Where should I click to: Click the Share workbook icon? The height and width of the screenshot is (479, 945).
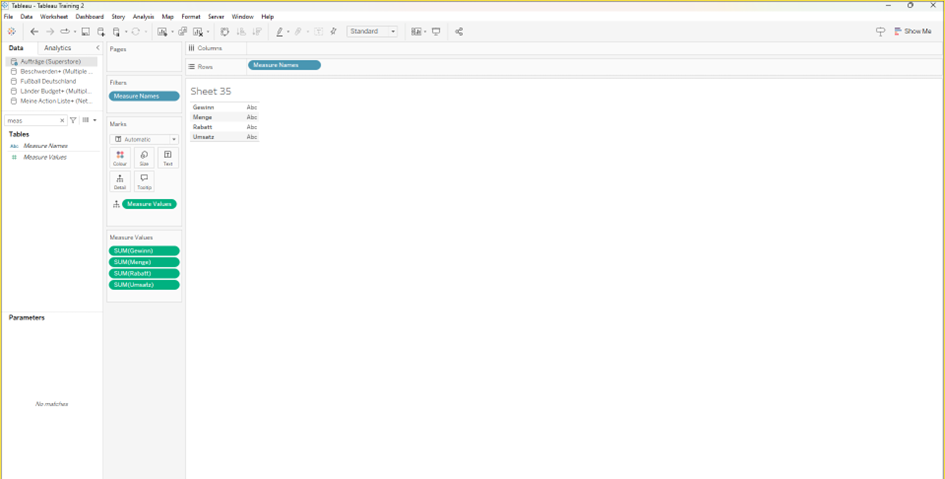459,31
